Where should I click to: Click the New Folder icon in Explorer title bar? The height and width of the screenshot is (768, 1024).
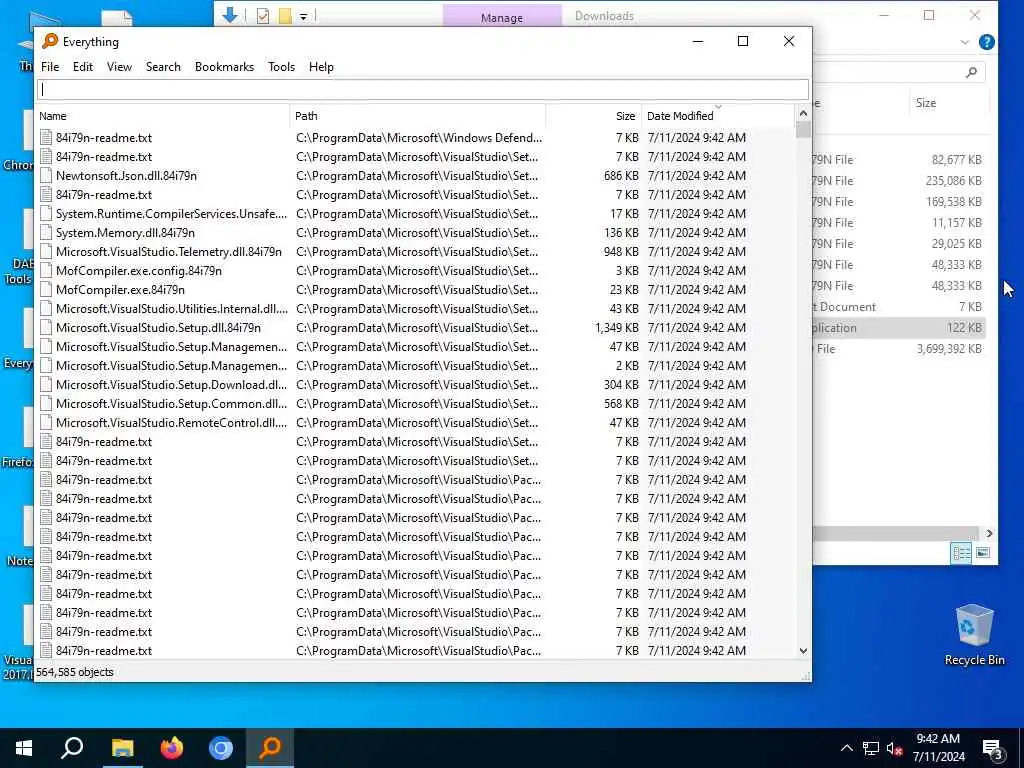(285, 16)
